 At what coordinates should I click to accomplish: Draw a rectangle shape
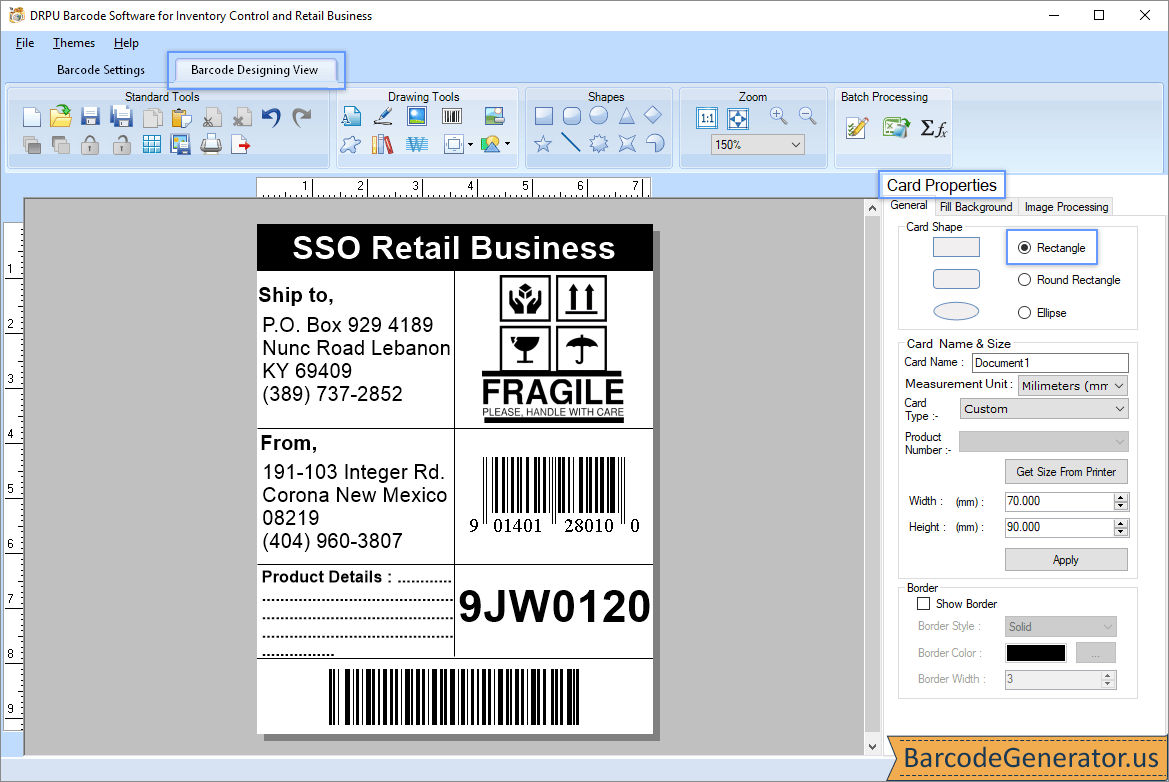point(543,116)
